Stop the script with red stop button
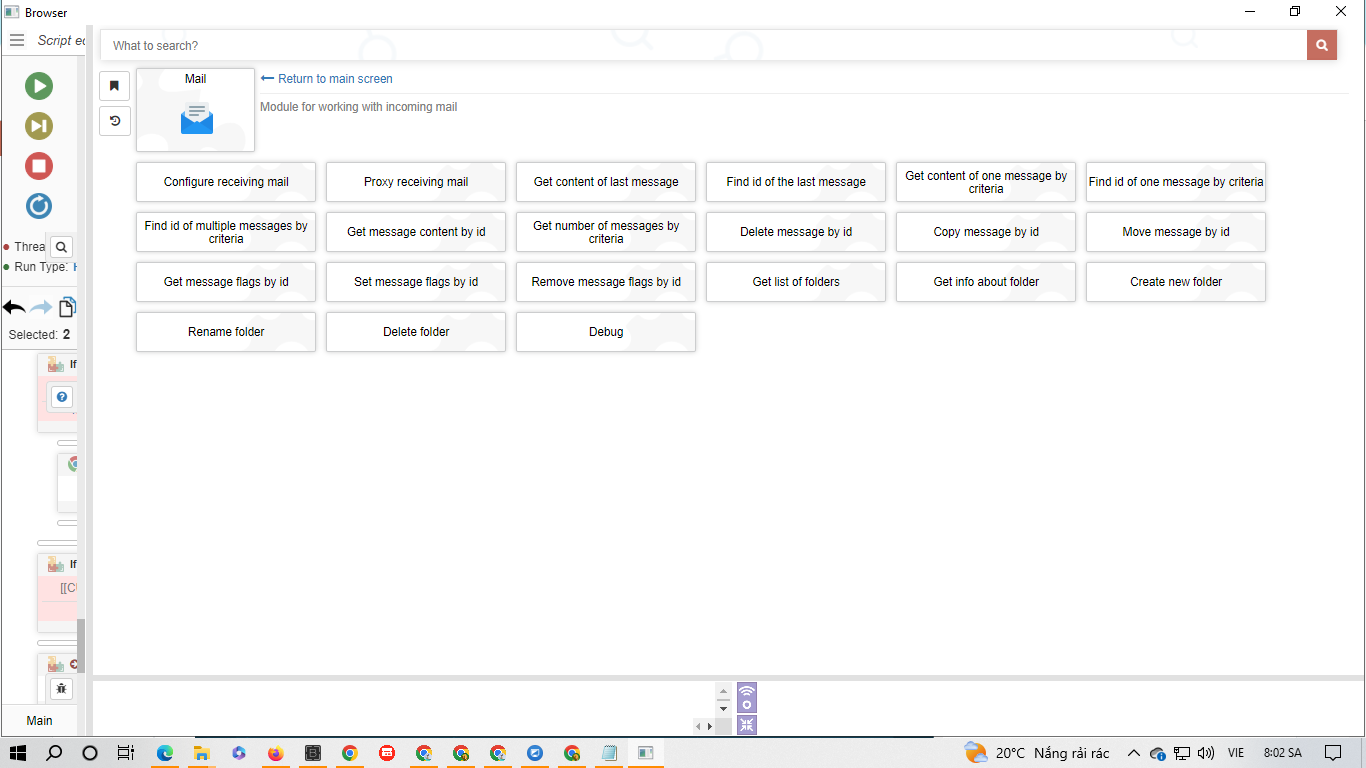 tap(39, 166)
